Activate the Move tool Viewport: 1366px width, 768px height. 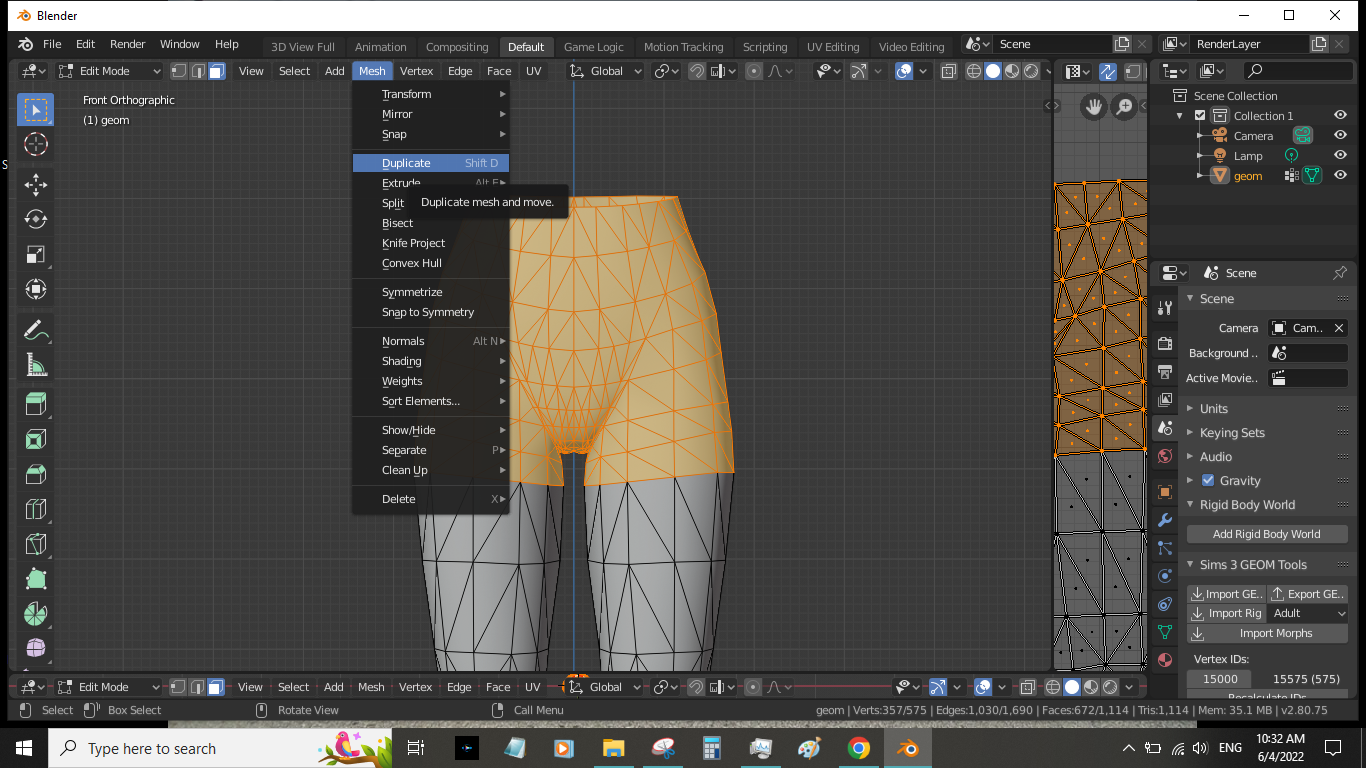pos(35,185)
